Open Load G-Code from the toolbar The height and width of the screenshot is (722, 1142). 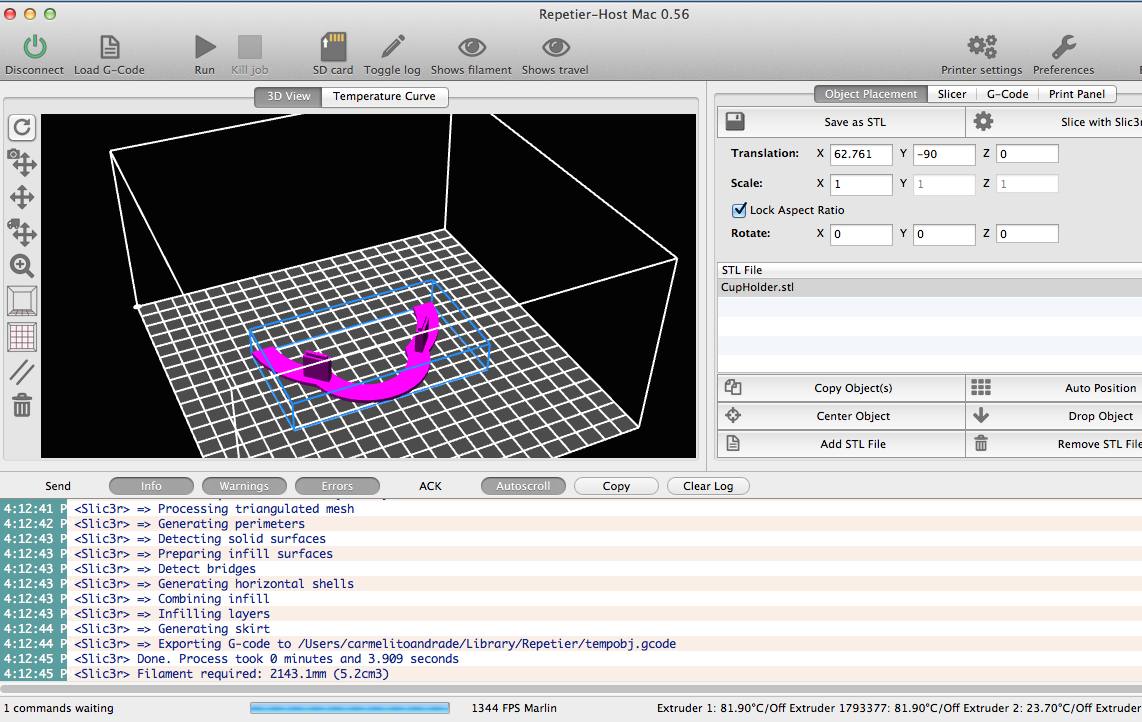109,55
